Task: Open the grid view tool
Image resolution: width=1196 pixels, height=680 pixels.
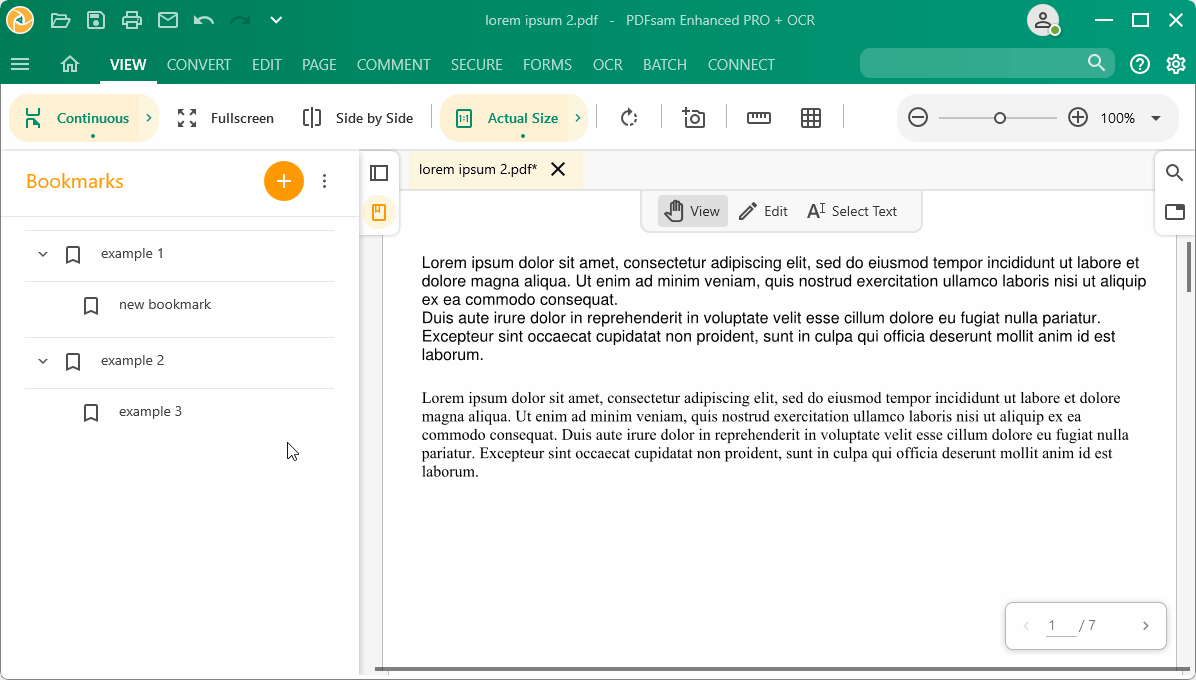Action: click(x=811, y=117)
